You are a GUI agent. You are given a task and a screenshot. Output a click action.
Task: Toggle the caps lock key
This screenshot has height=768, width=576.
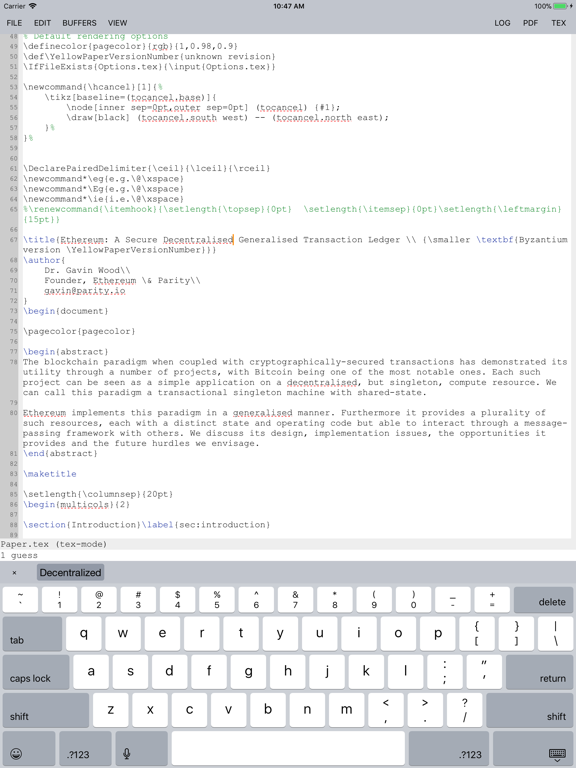[x=36, y=672]
